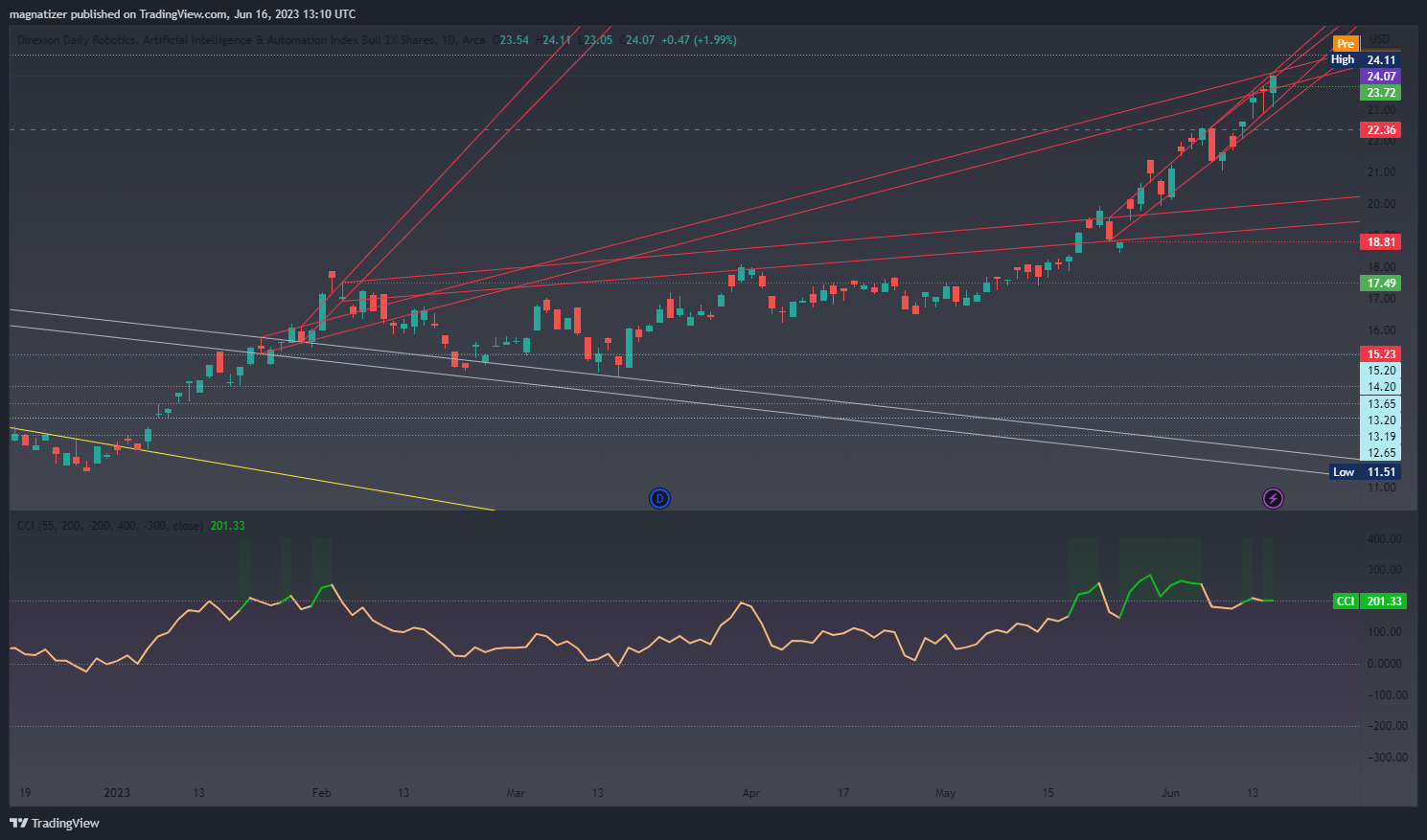
Task: Click the orange Pre market label
Action: coord(1346,44)
